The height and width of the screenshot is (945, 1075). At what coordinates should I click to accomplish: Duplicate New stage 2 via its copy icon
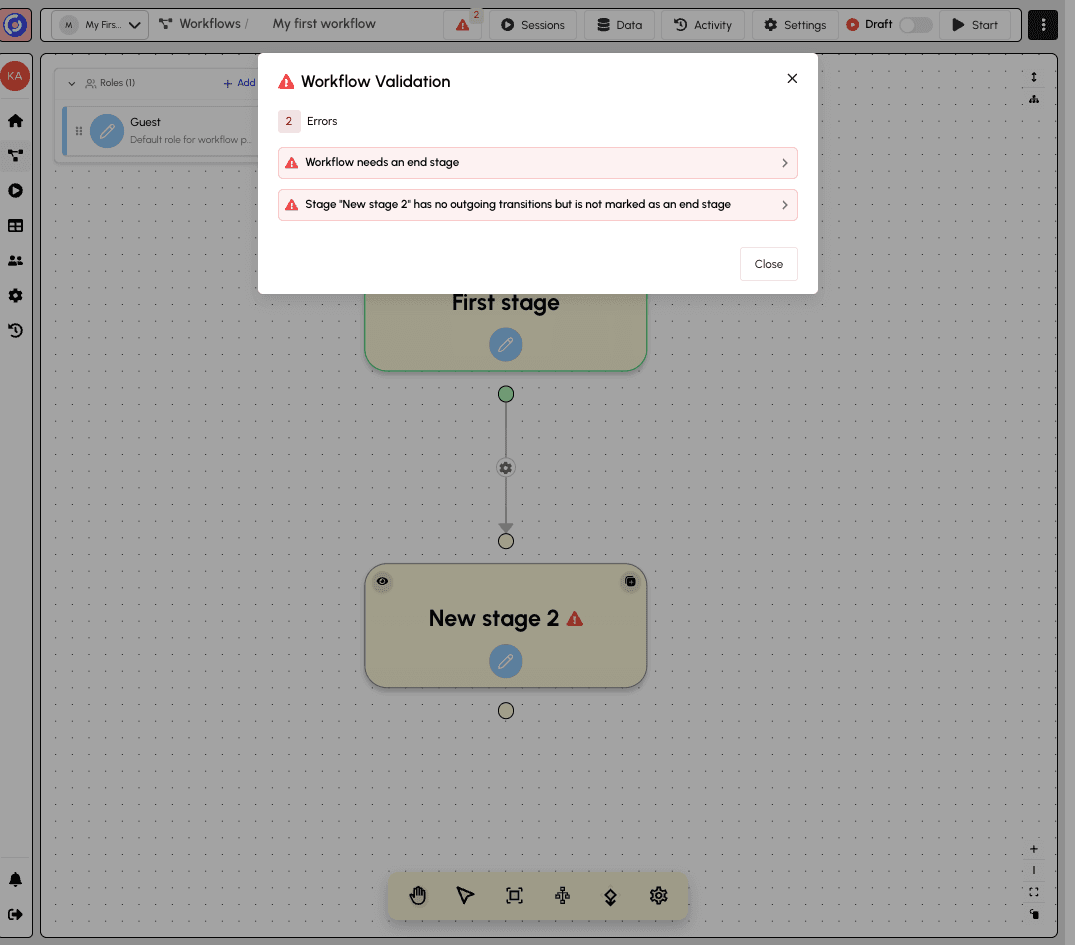pyautogui.click(x=630, y=581)
